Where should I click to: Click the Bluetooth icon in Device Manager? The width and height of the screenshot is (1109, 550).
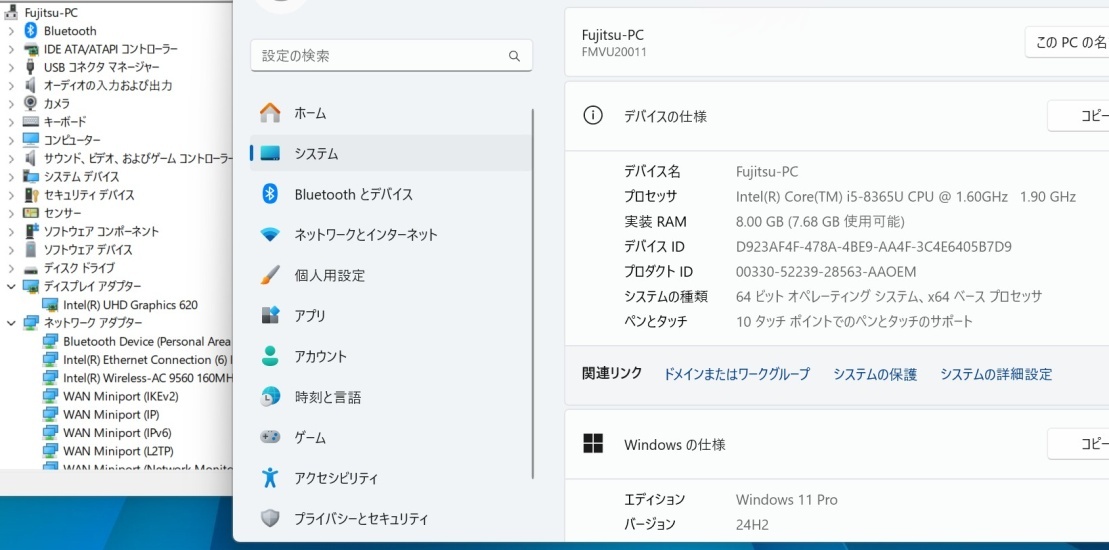point(30,30)
